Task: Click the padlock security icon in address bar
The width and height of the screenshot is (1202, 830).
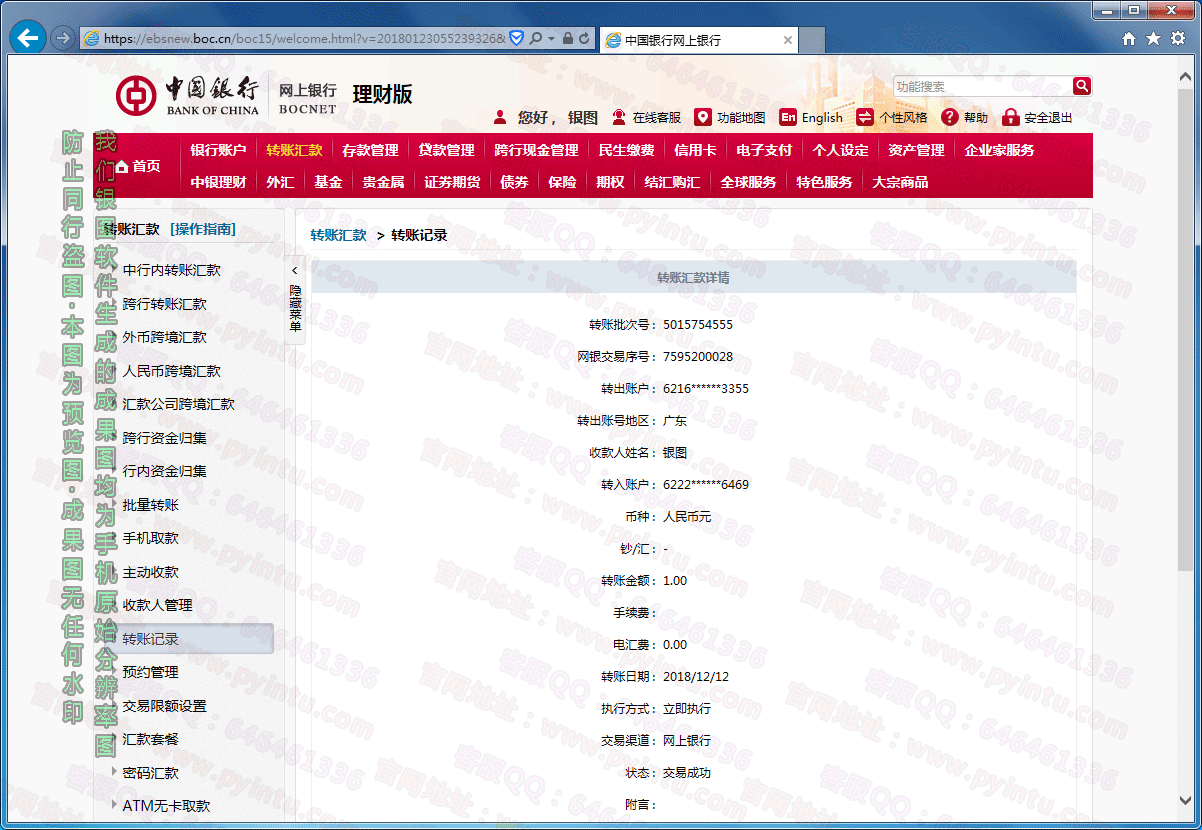Action: point(567,38)
